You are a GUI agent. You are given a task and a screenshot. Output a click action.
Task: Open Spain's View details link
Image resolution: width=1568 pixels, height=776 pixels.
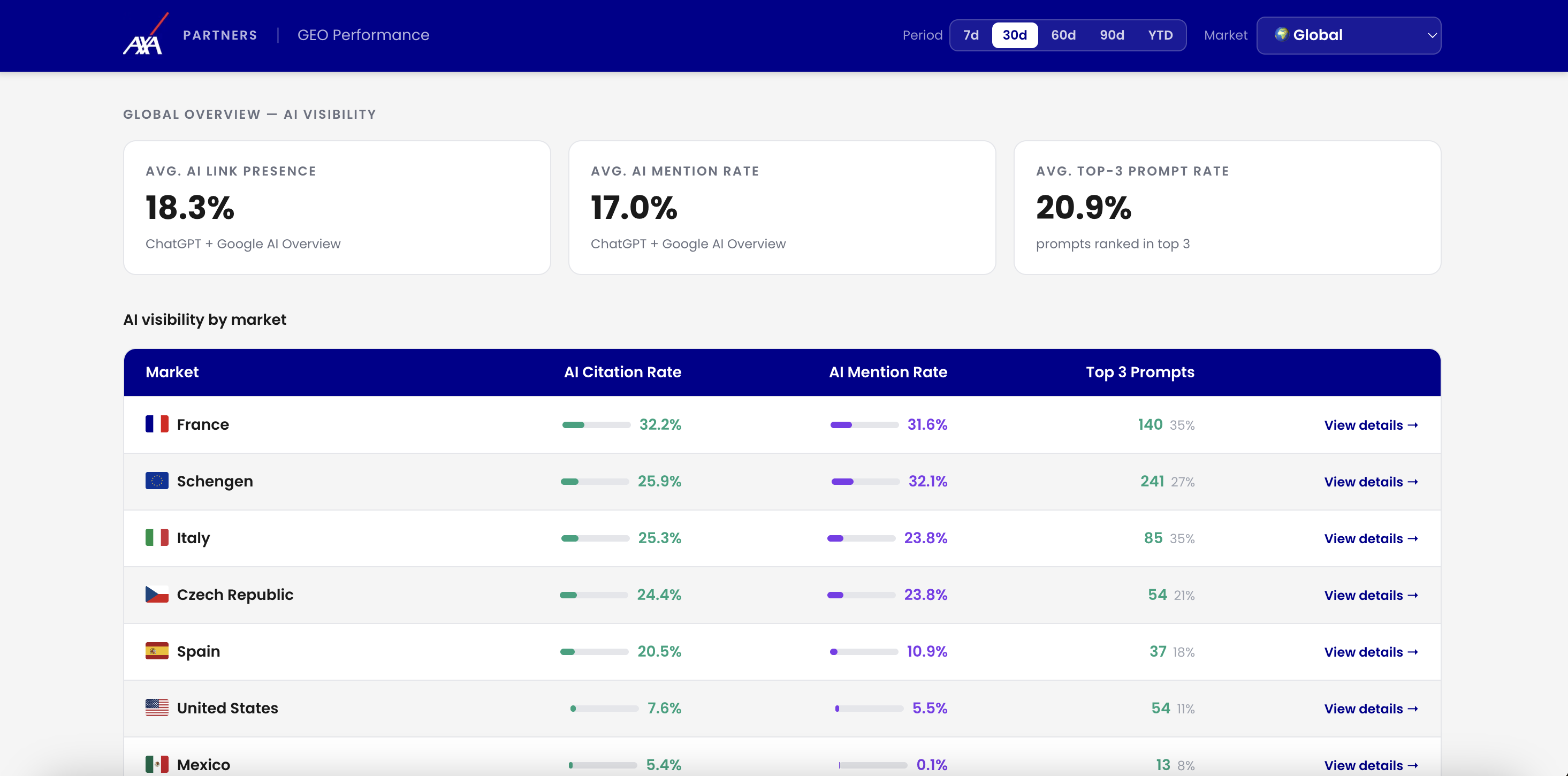point(1371,652)
